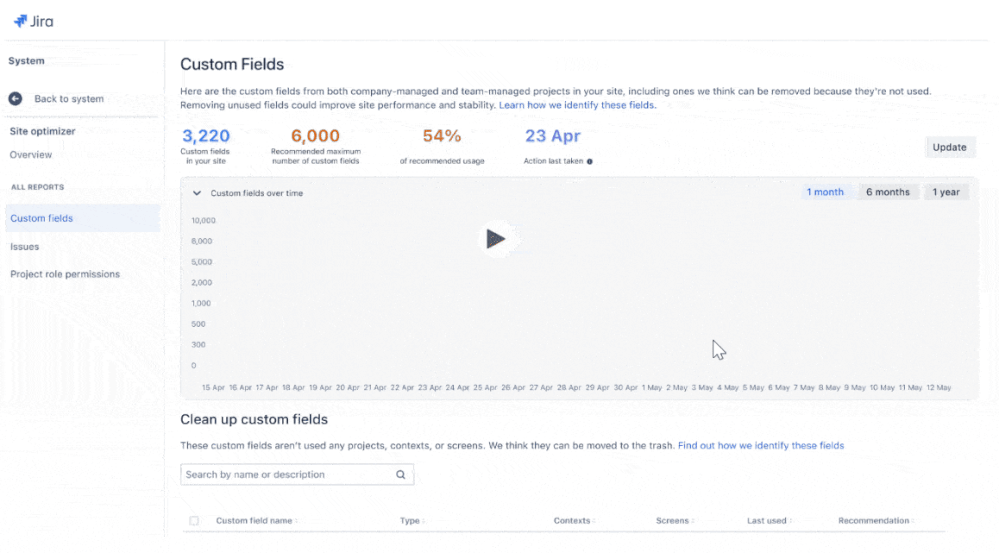Sort by Last used column
Viewport: 999px width, 553px height.
(x=769, y=521)
